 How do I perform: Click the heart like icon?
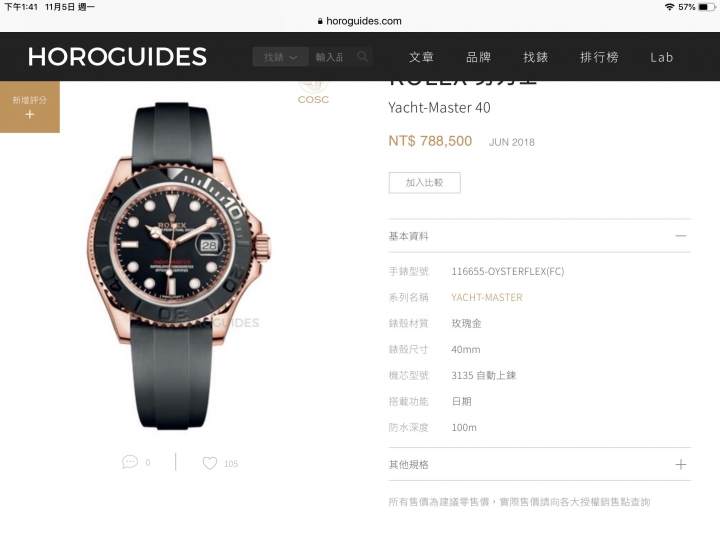pyautogui.click(x=210, y=463)
